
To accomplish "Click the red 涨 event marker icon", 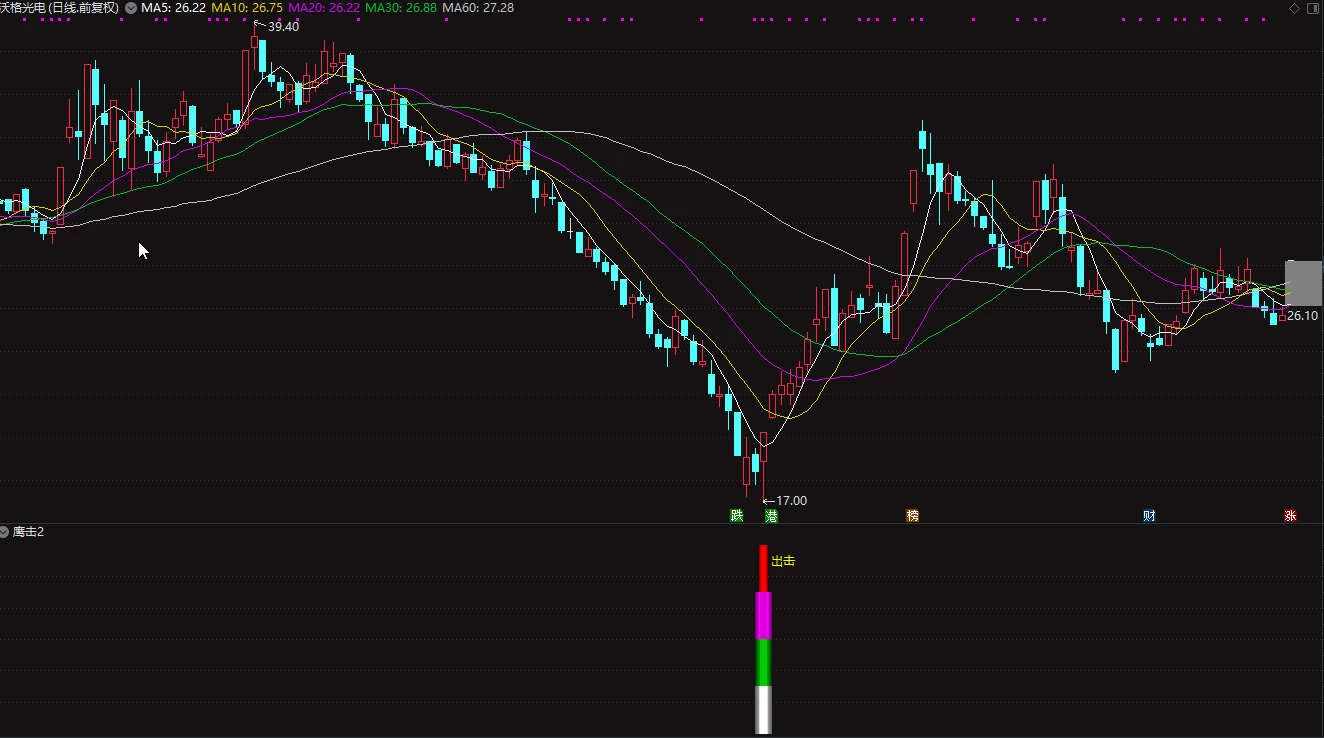I will [1290, 516].
